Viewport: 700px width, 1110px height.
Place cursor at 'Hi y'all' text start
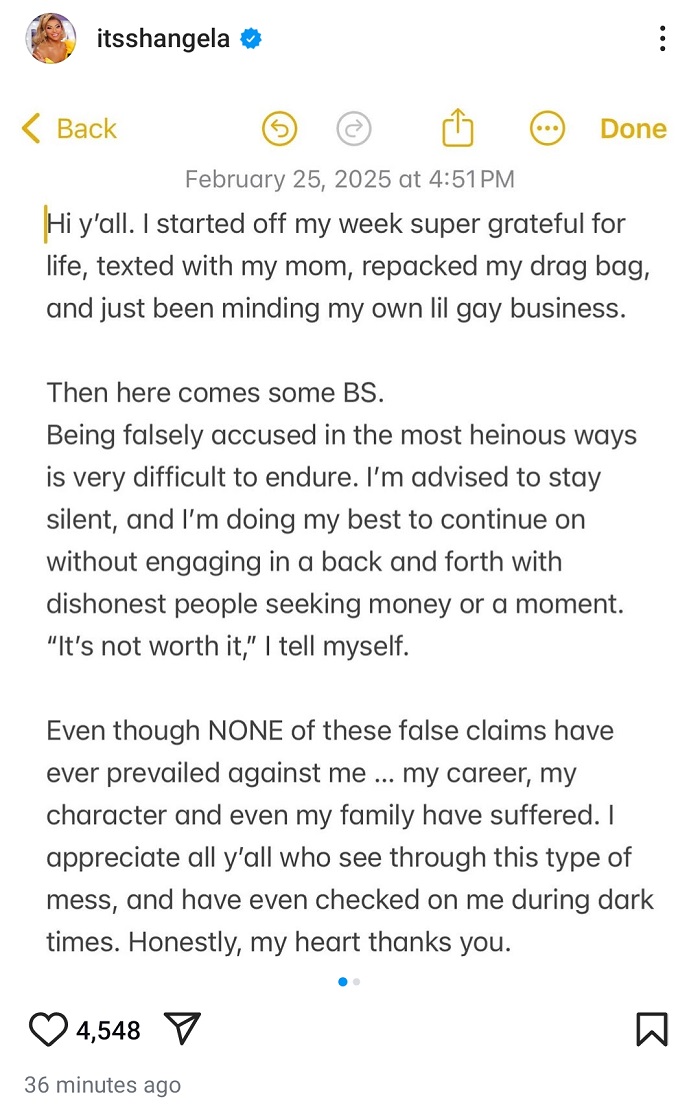(x=46, y=224)
